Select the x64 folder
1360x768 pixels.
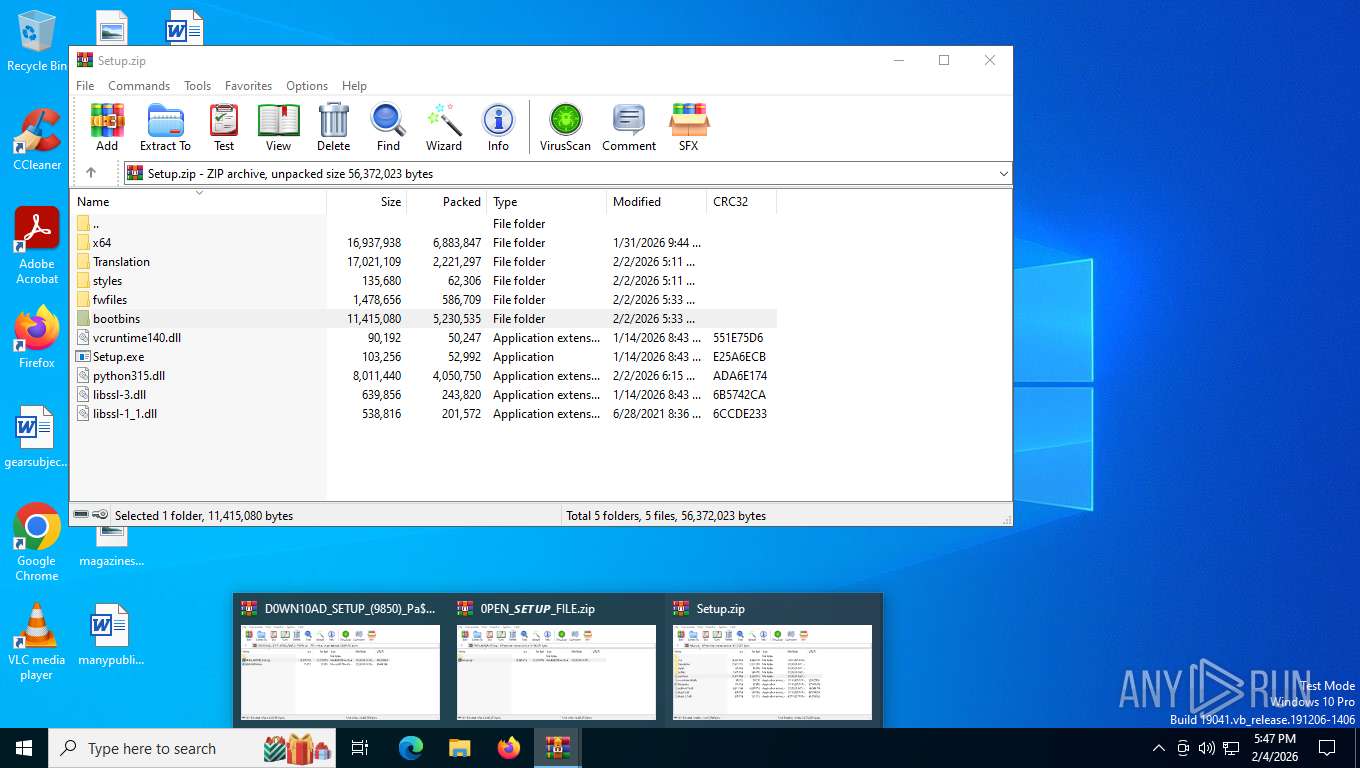(x=423, y=243)
